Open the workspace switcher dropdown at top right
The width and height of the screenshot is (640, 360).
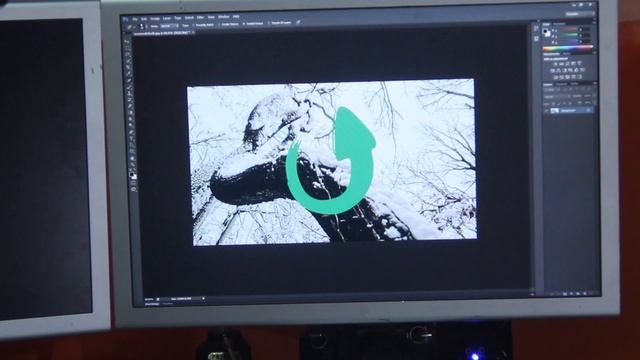point(580,14)
